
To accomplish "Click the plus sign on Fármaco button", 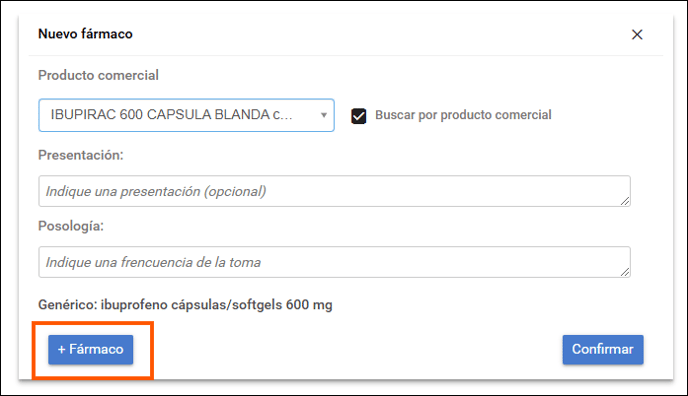I will tap(61, 350).
